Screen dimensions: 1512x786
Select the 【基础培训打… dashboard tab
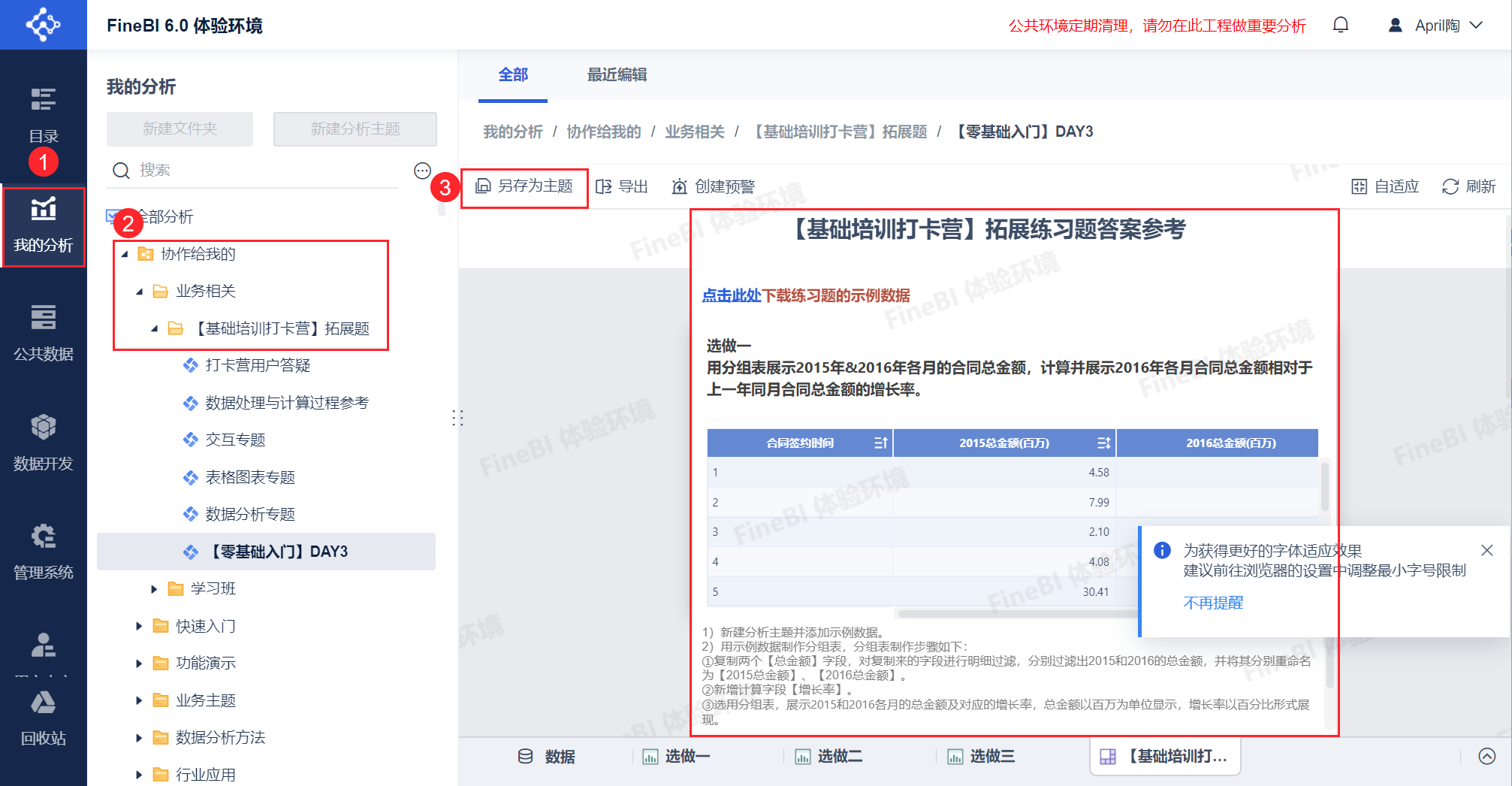[1164, 756]
